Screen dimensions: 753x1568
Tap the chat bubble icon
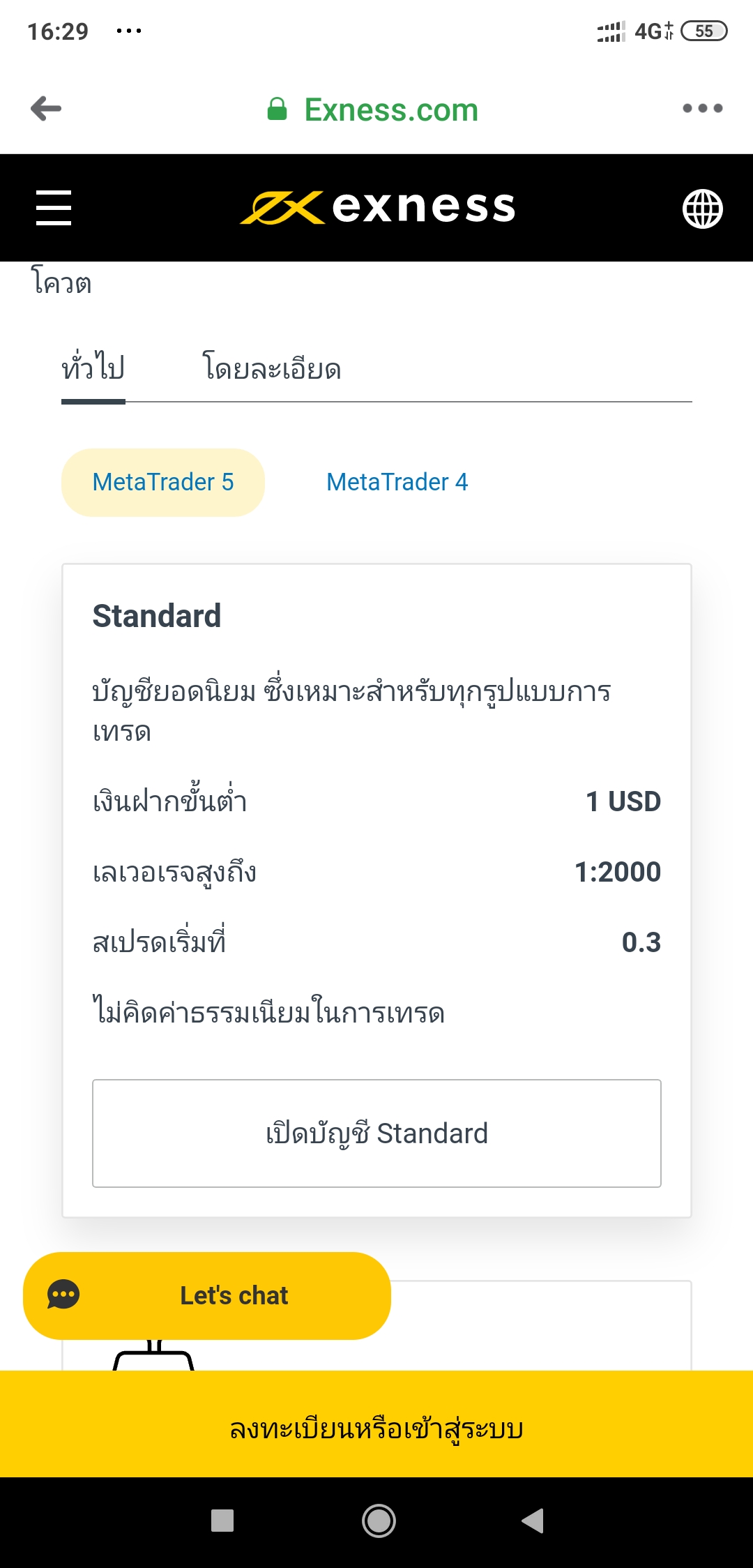click(x=63, y=1295)
